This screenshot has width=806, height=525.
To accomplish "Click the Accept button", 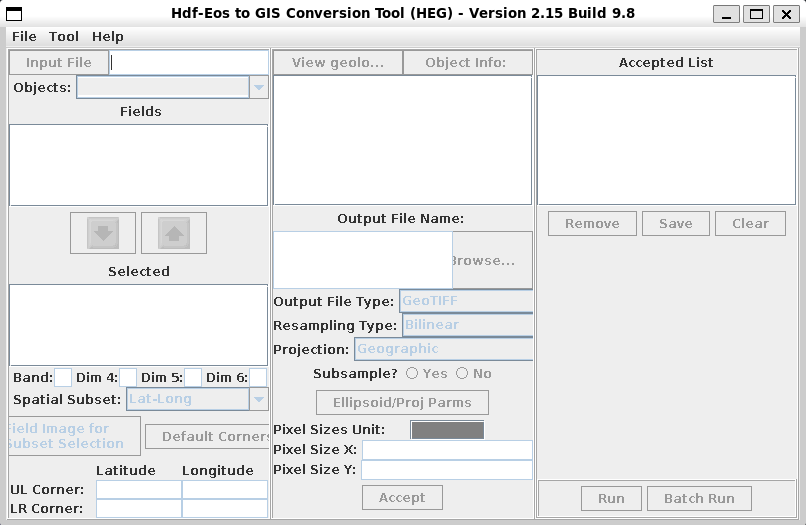I will [402, 497].
